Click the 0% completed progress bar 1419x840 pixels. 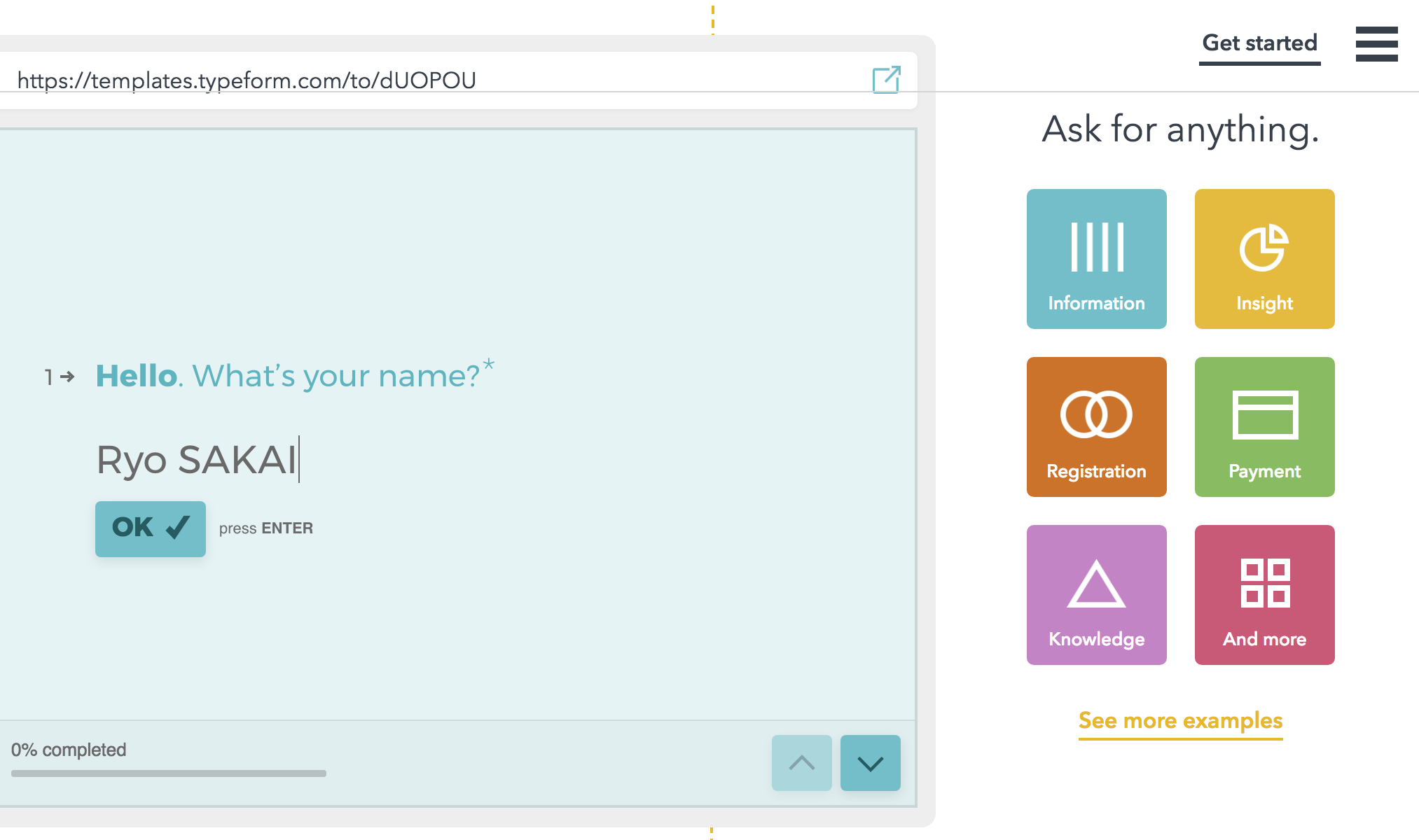[x=168, y=773]
